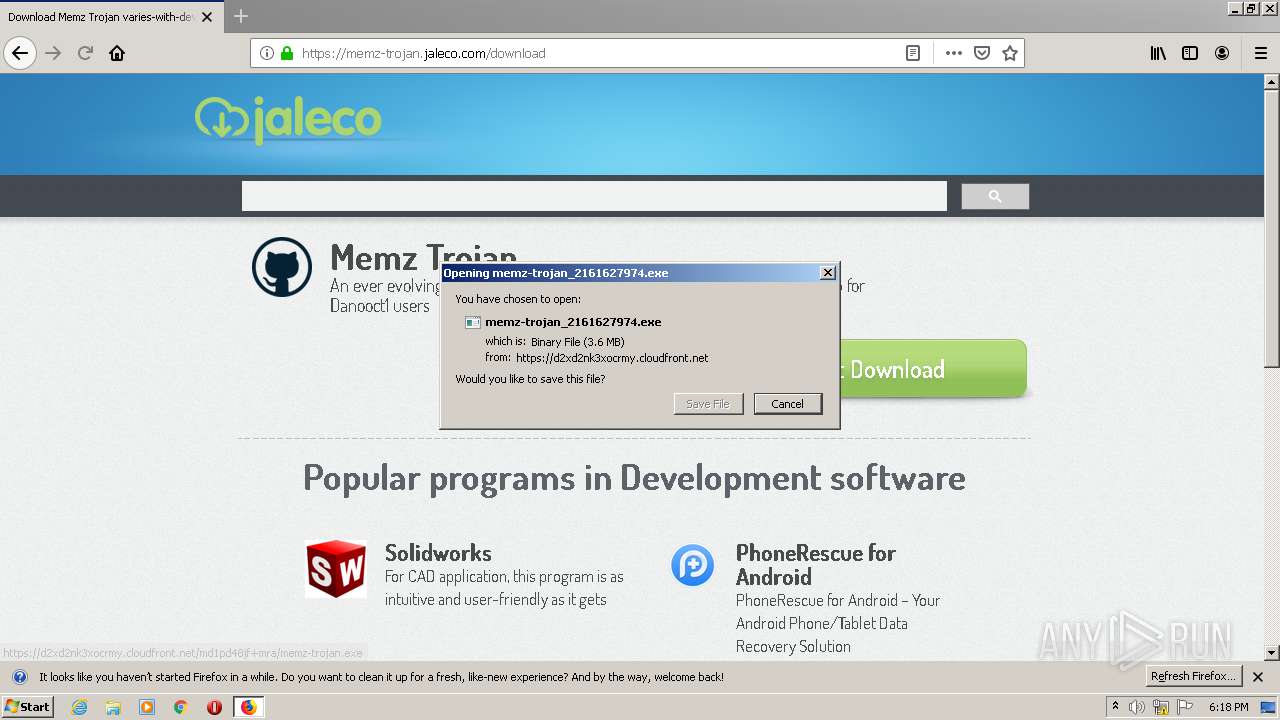
Task: Launch Internet Explorer from taskbar
Action: (80, 707)
